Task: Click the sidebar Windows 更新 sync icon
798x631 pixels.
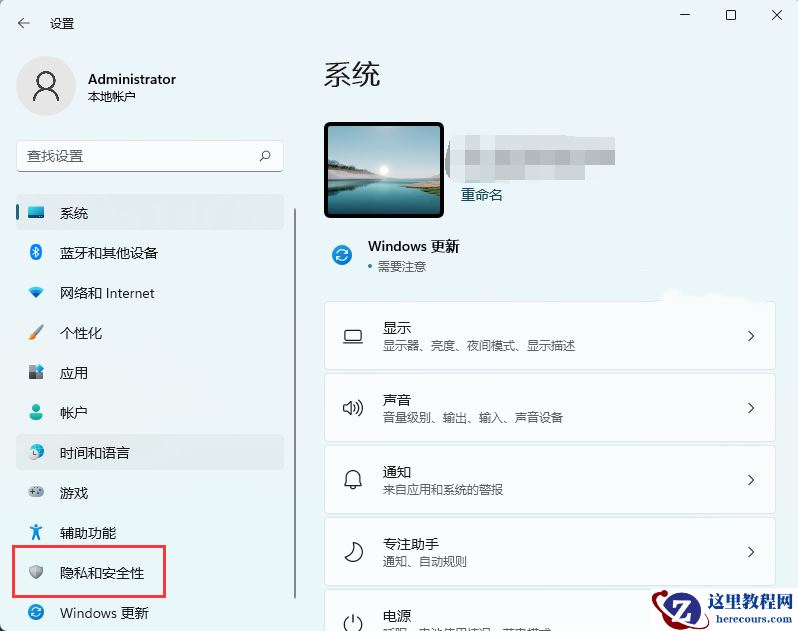Action: pos(36,612)
